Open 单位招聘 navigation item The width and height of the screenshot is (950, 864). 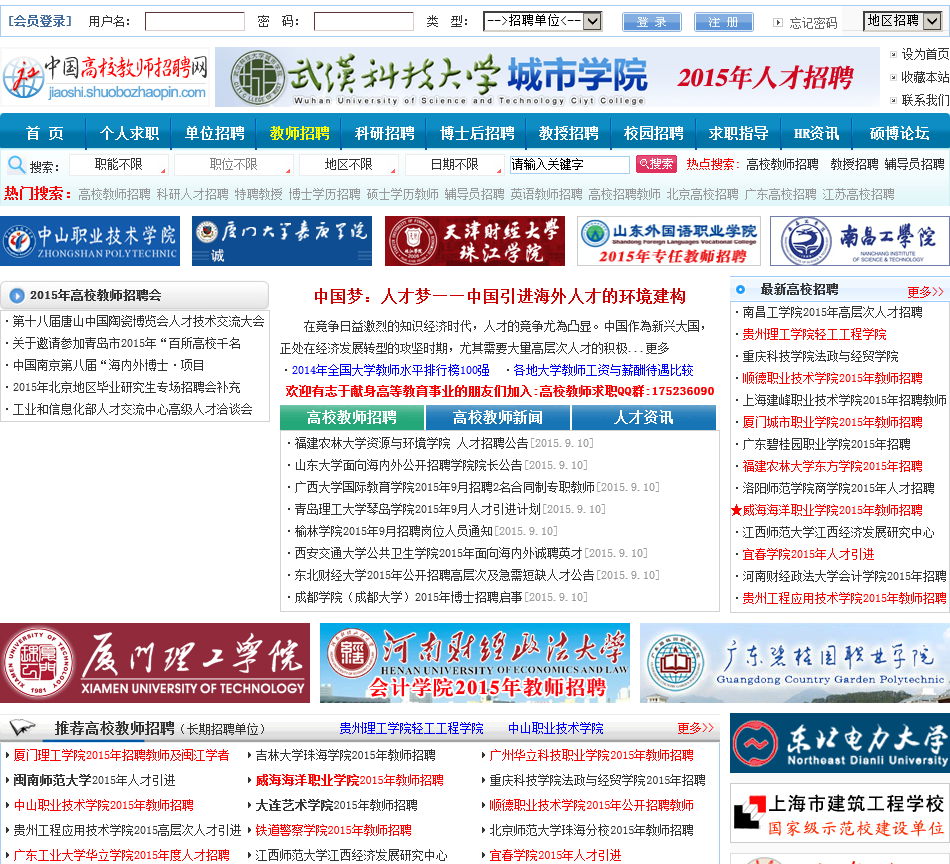[x=214, y=133]
